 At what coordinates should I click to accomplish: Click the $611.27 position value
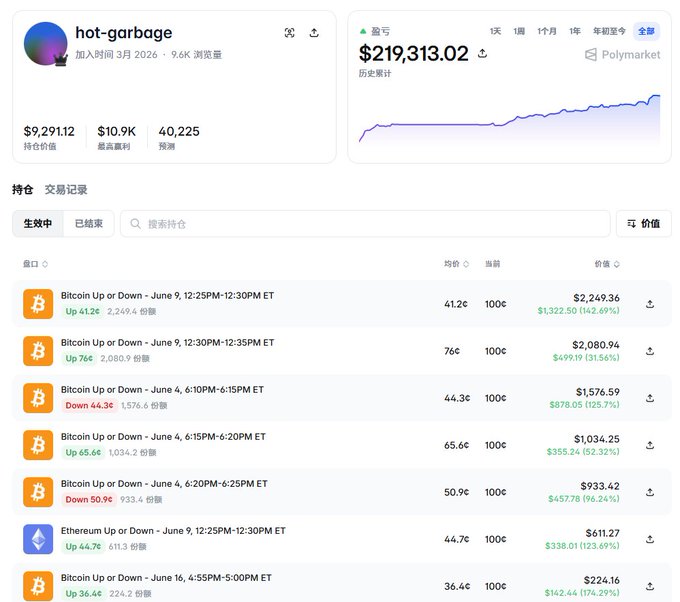point(602,533)
